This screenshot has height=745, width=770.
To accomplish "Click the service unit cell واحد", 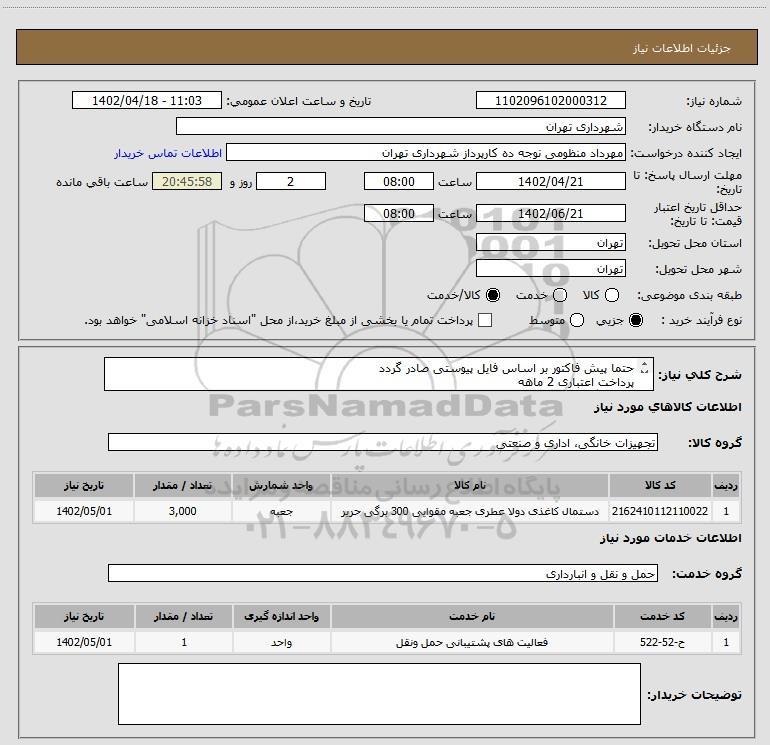I will tap(281, 642).
